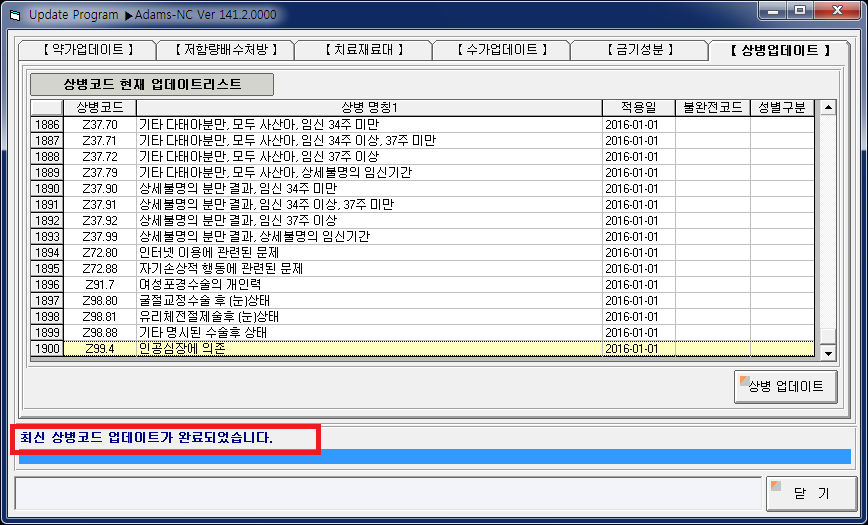This screenshot has width=868, height=525.
Task: Click code cell Z37.90
Action: click(100, 189)
